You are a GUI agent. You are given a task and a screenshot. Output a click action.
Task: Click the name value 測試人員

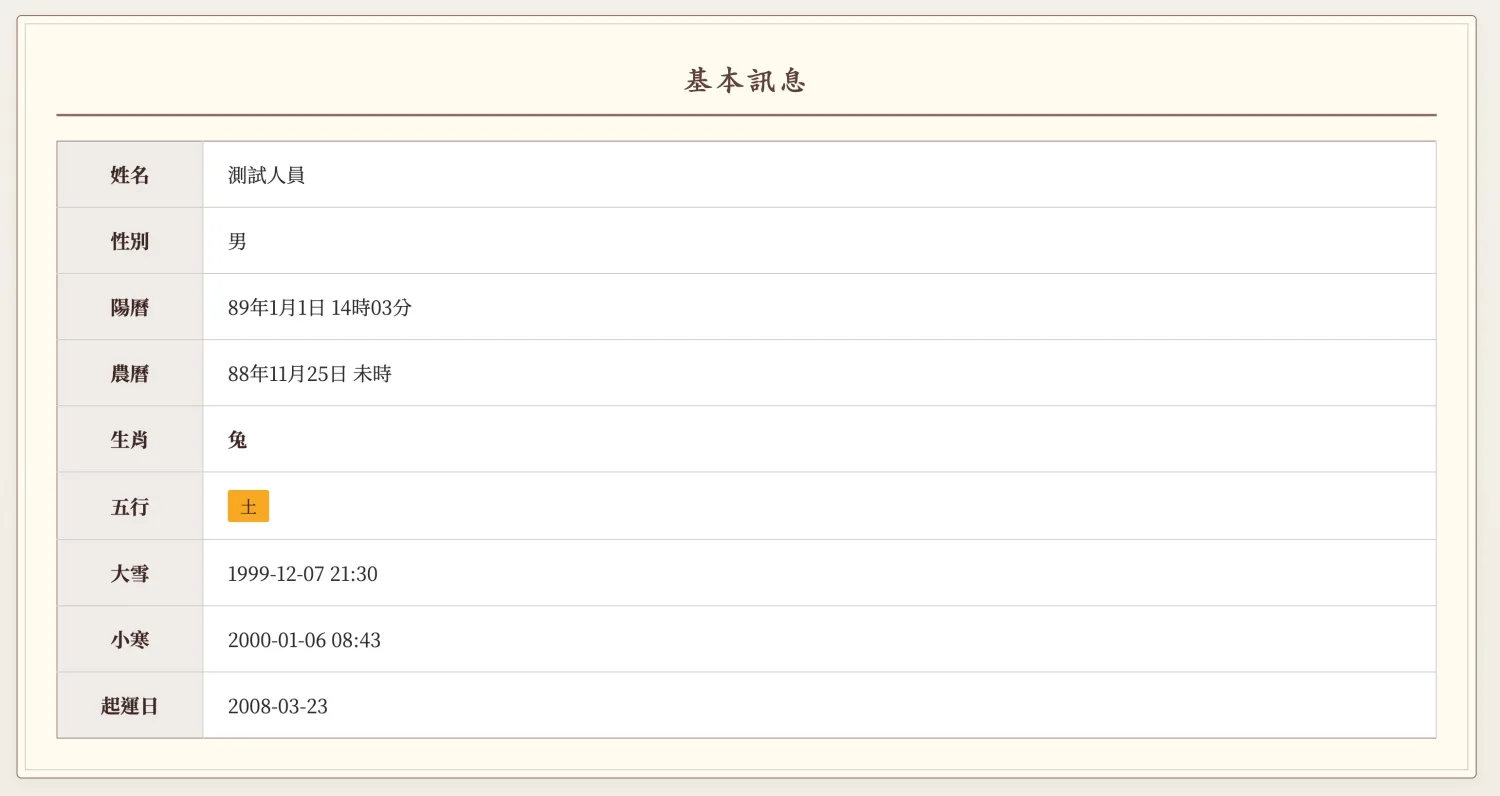pyautogui.click(x=266, y=175)
